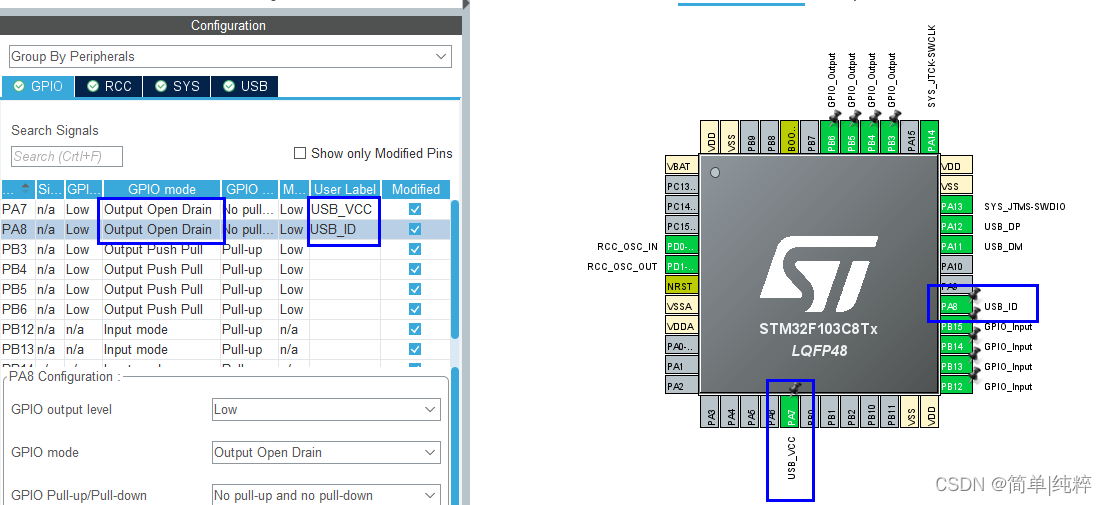Viewport: 1107px width, 505px height.
Task: Open the USB configuration tab
Action: tap(245, 86)
